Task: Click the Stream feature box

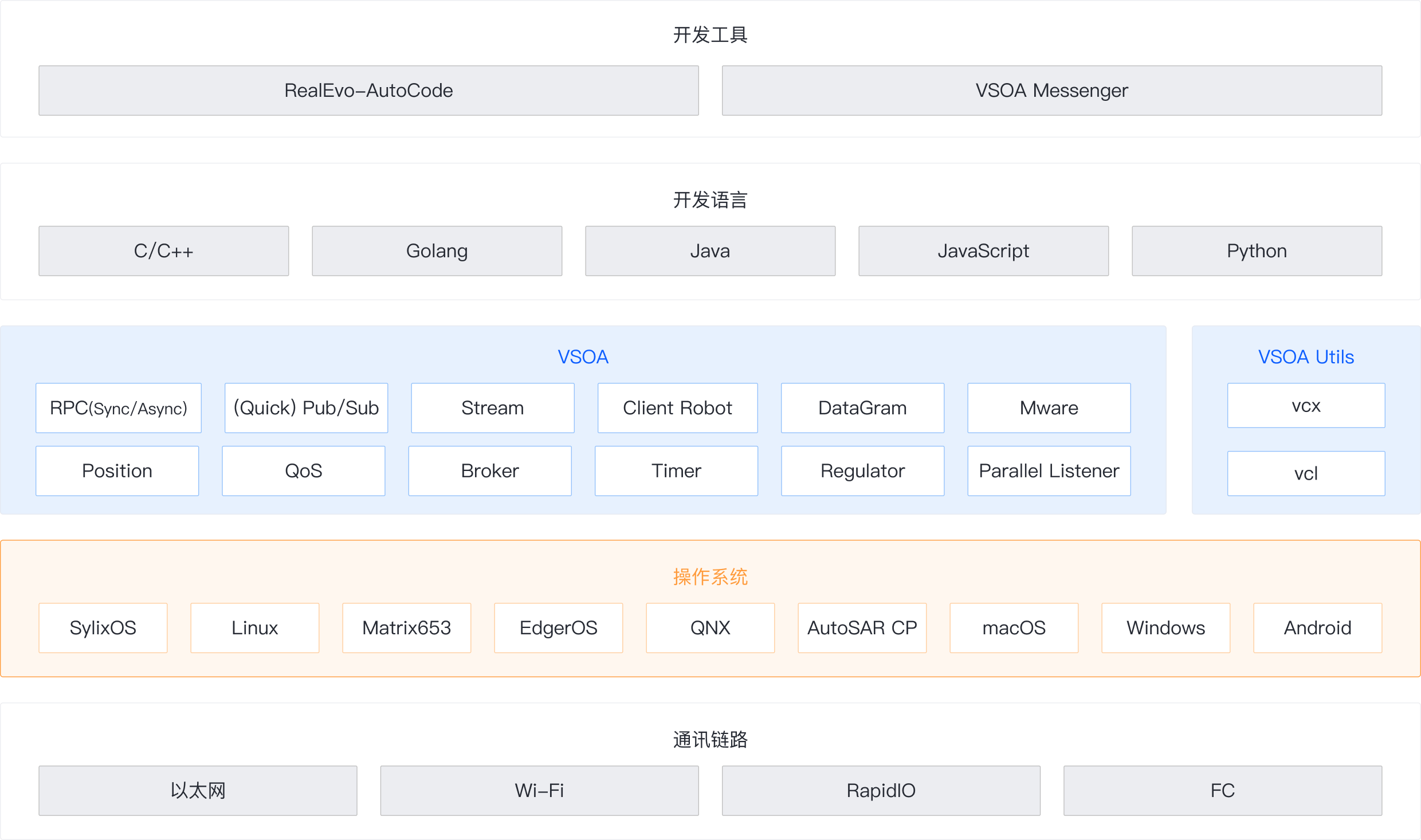Action: point(493,408)
